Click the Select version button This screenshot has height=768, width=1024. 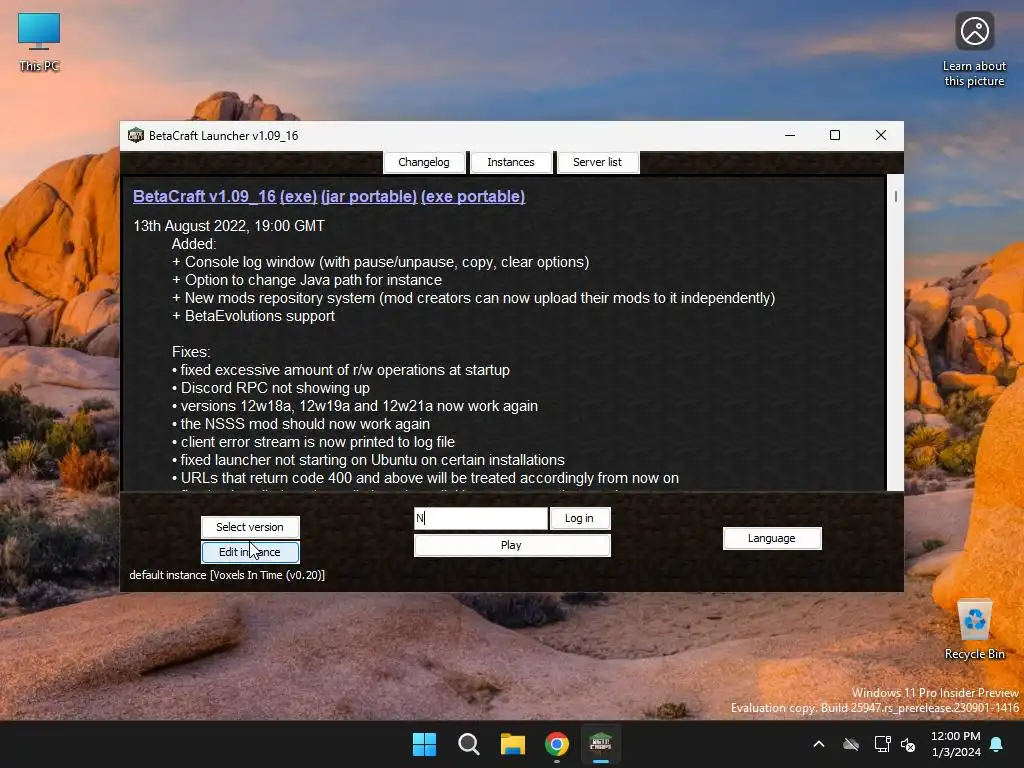coord(250,527)
